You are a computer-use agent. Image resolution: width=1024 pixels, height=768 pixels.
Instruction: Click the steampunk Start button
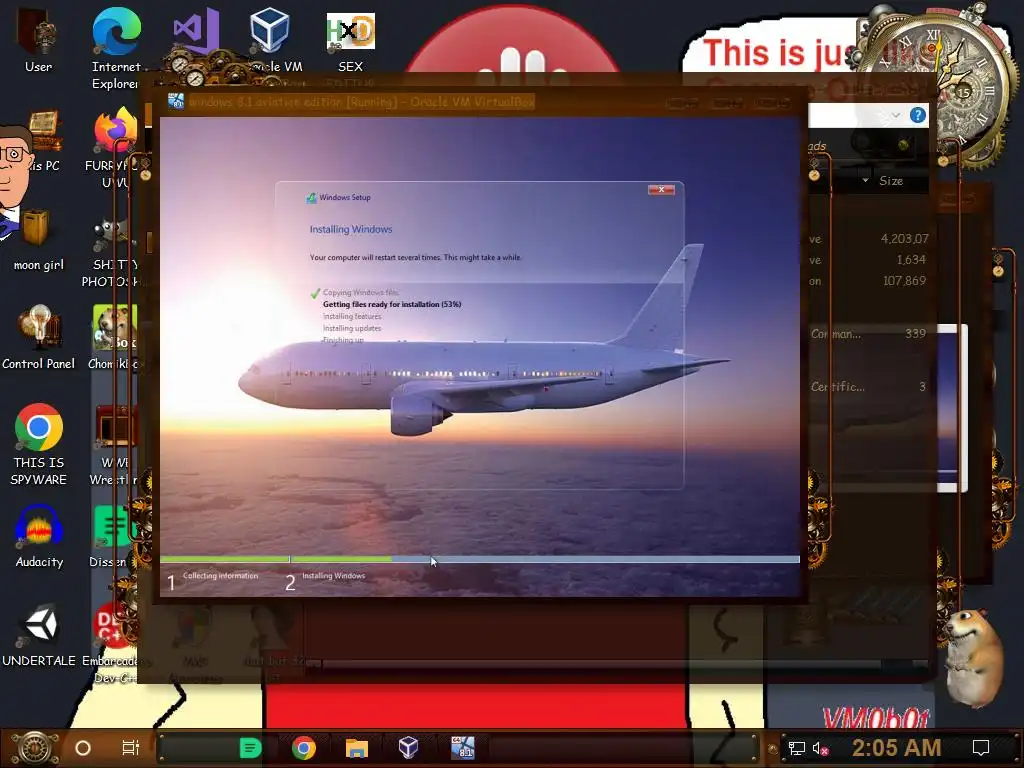pyautogui.click(x=34, y=748)
